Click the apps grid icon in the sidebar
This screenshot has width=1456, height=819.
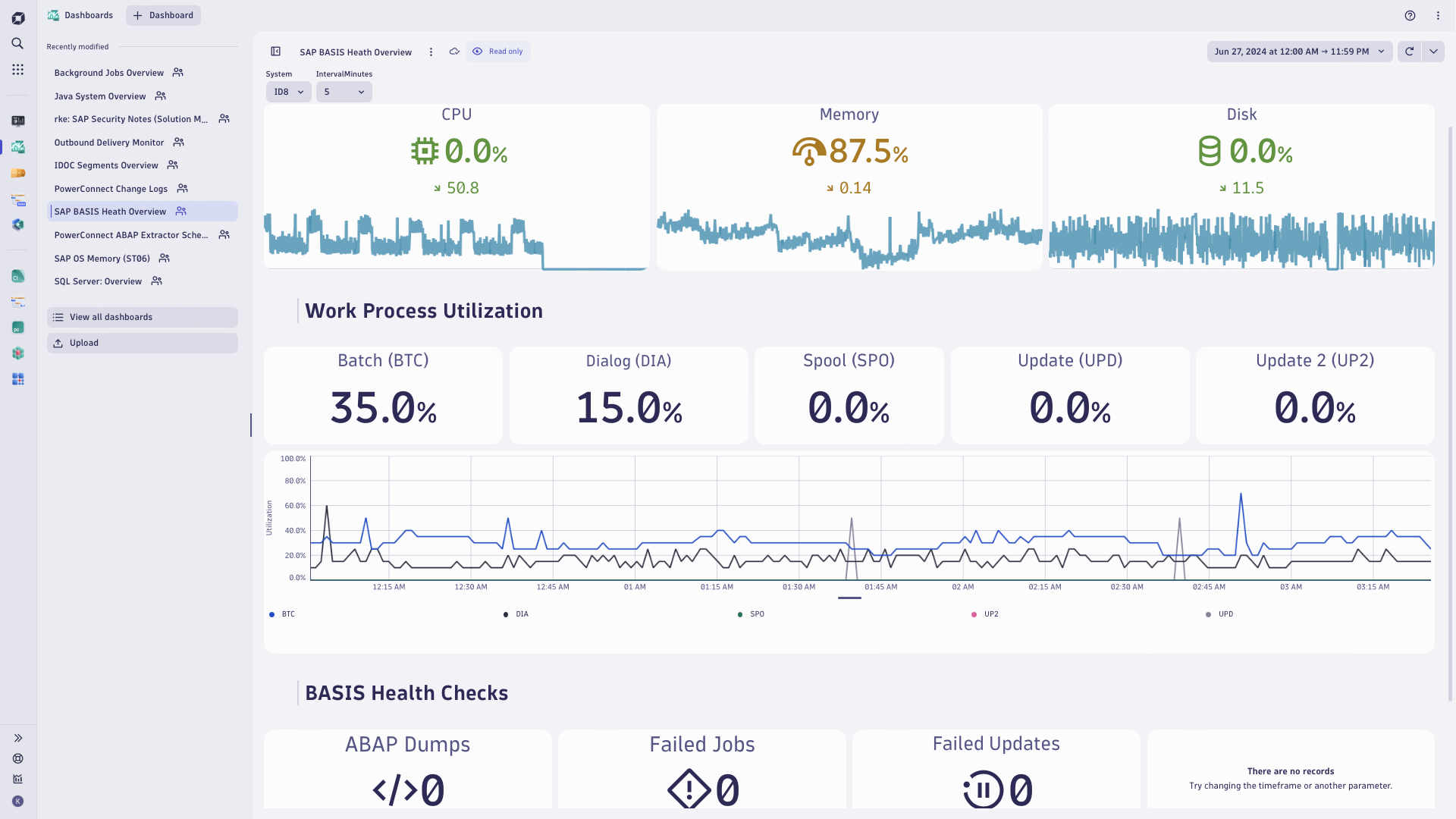point(17,69)
